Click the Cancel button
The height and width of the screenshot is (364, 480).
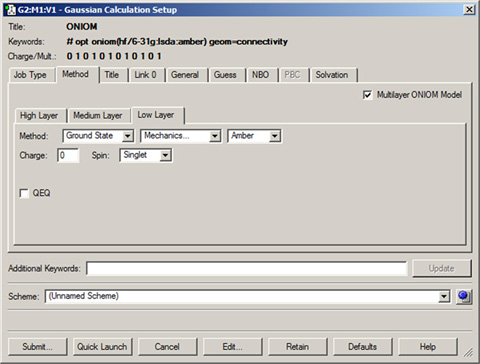pos(167,347)
